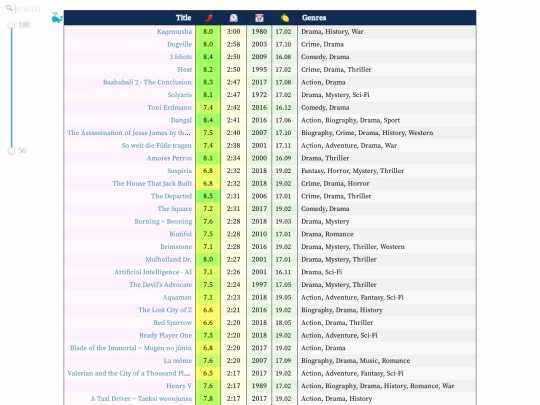540x405 pixels.
Task: Click the year 1972 in Solyaris row
Action: tap(259, 95)
